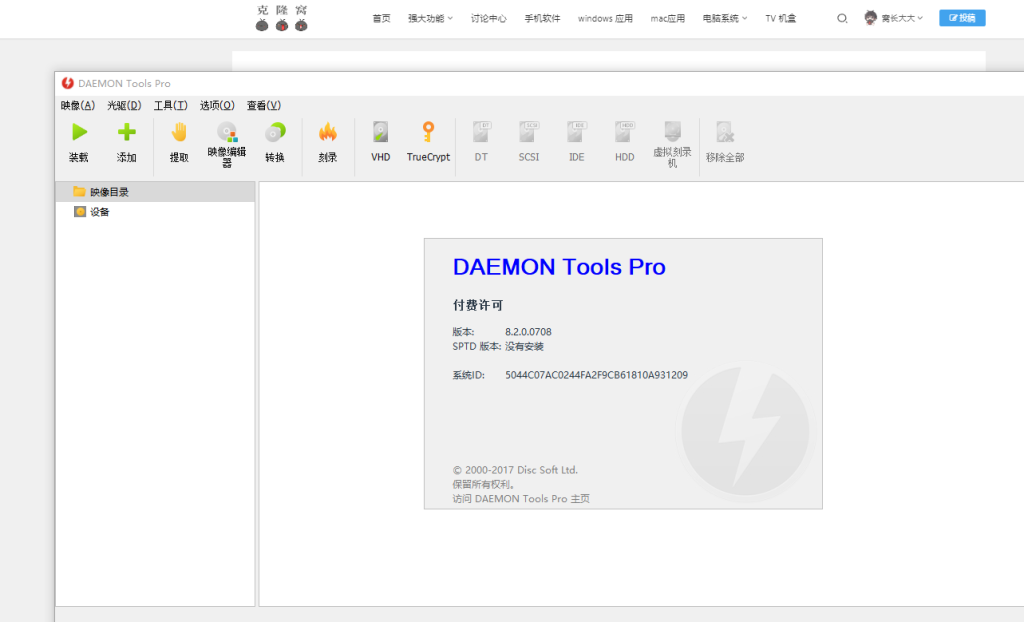Open the windows 应用 nav link
Screen dimensions: 1024x622
pyautogui.click(x=605, y=18)
